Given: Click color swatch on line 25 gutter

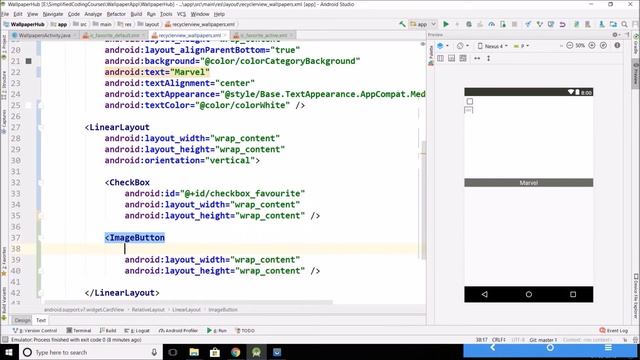Looking at the screenshot, I should tap(28, 105).
